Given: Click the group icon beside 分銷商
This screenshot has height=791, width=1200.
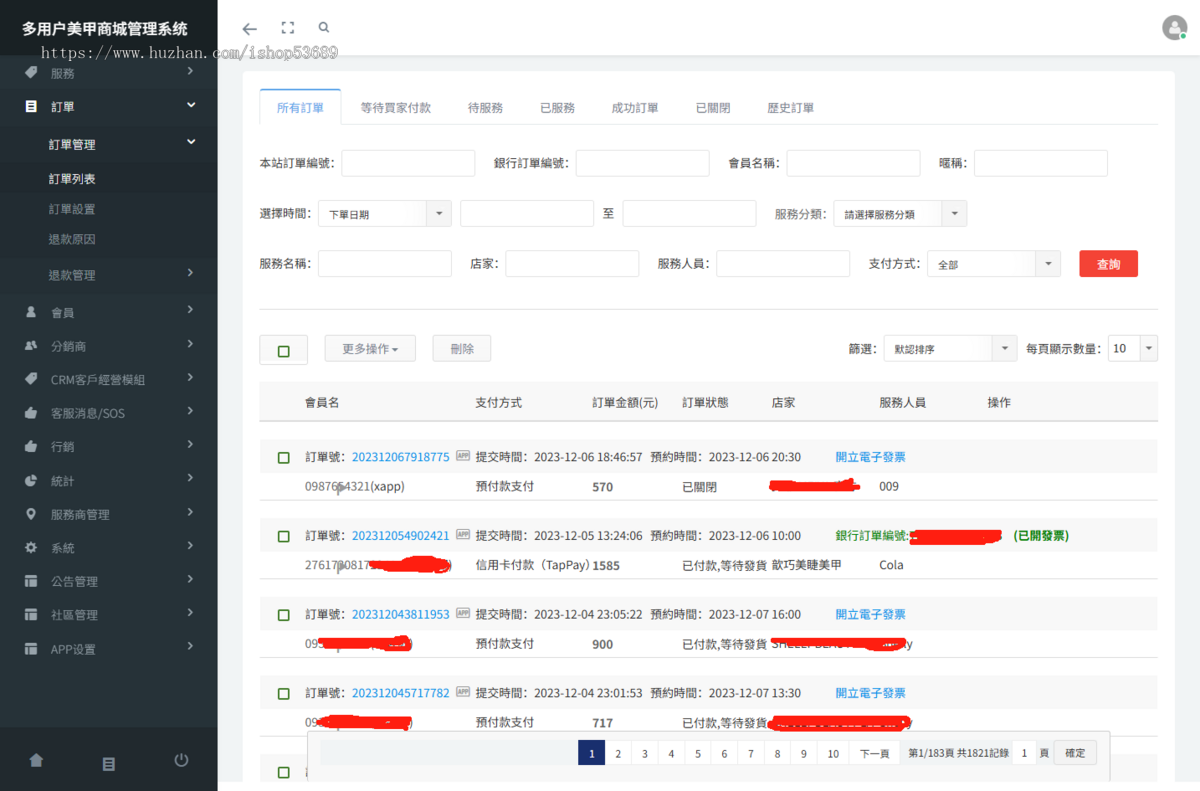Looking at the screenshot, I should click(31, 346).
